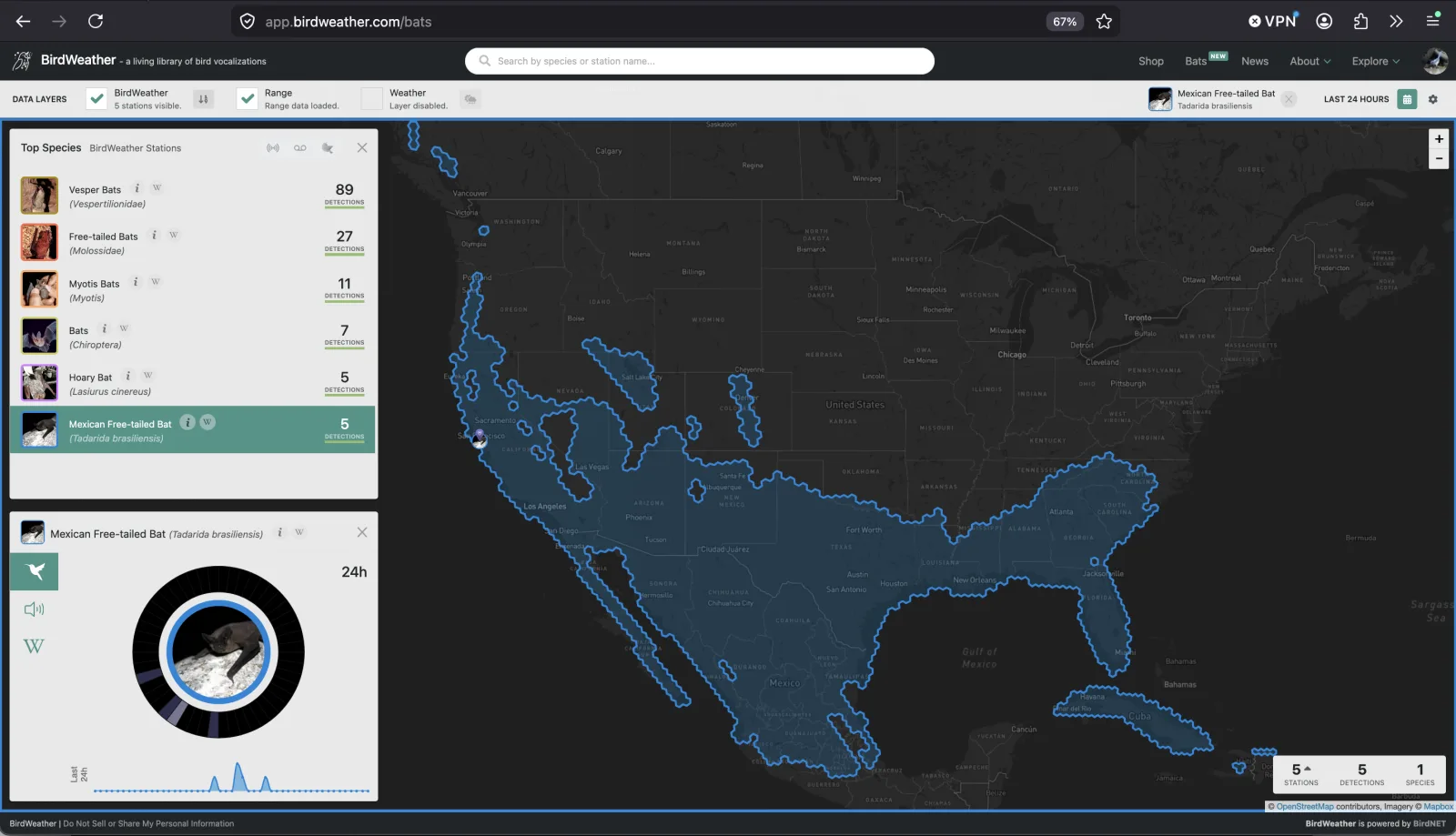Viewport: 1456px width, 836px height.
Task: Select the Vesper Bats thumbnail
Action: (x=39, y=196)
